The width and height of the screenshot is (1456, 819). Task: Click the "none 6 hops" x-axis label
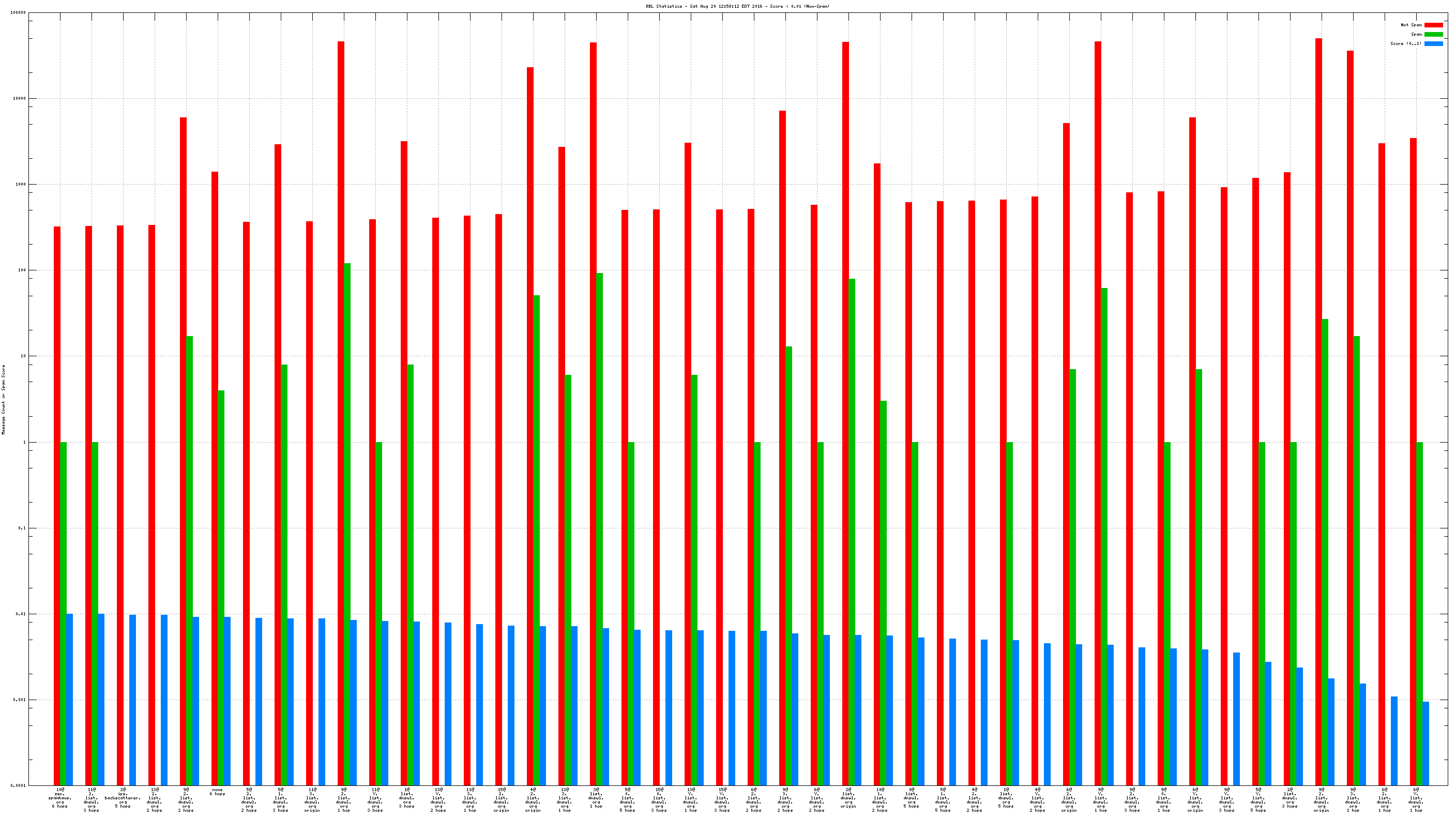[218, 791]
